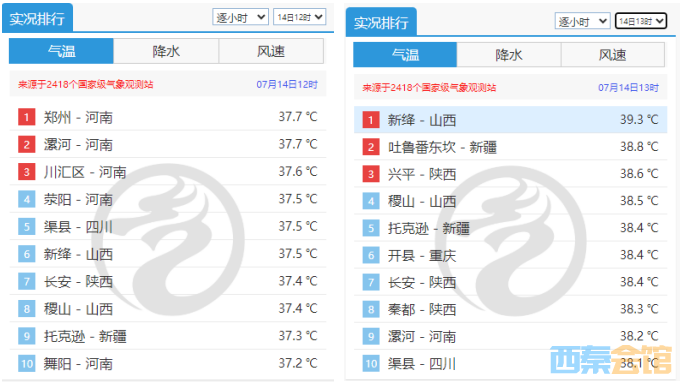Open the 14日13时 time dropdown
Screen dimensions: 681x382
tap(641, 21)
